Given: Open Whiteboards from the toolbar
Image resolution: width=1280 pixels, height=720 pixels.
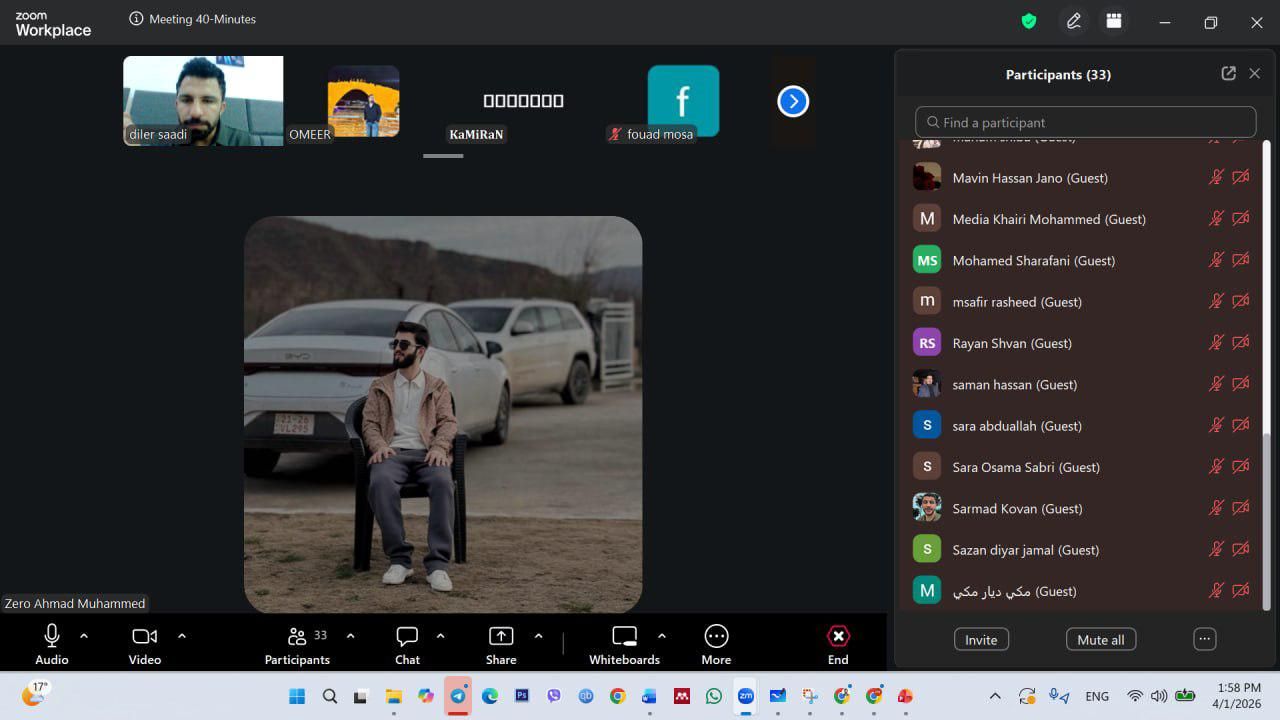Looking at the screenshot, I should coord(624,644).
